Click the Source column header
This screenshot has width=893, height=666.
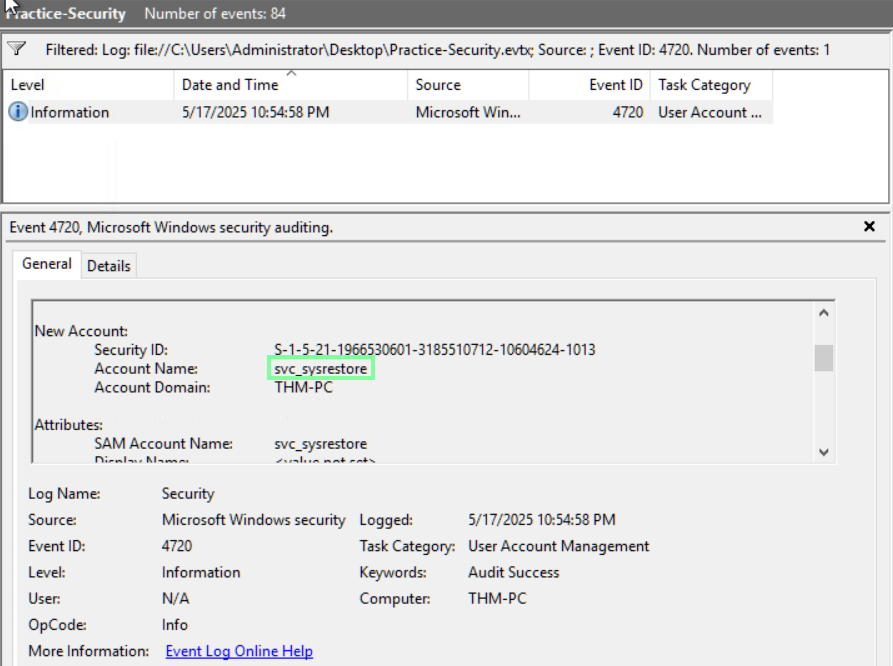tap(438, 85)
